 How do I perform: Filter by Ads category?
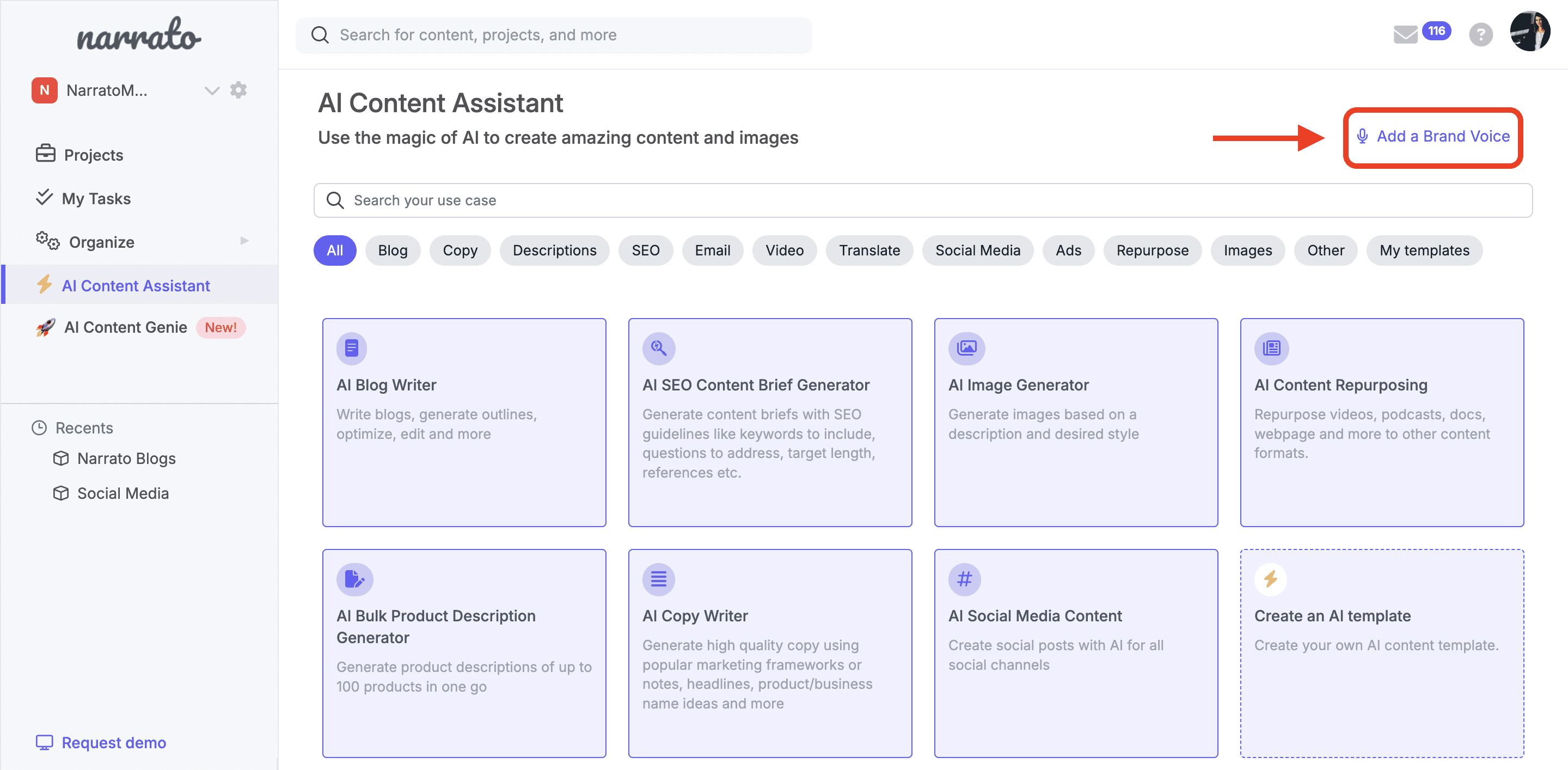(1069, 250)
